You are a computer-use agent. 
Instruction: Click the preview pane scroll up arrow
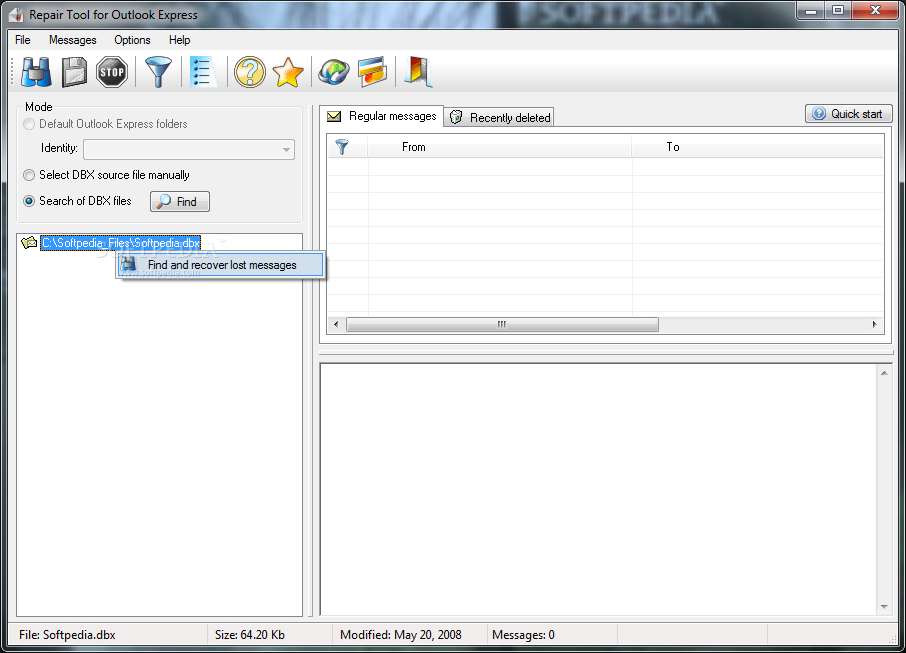(x=884, y=374)
